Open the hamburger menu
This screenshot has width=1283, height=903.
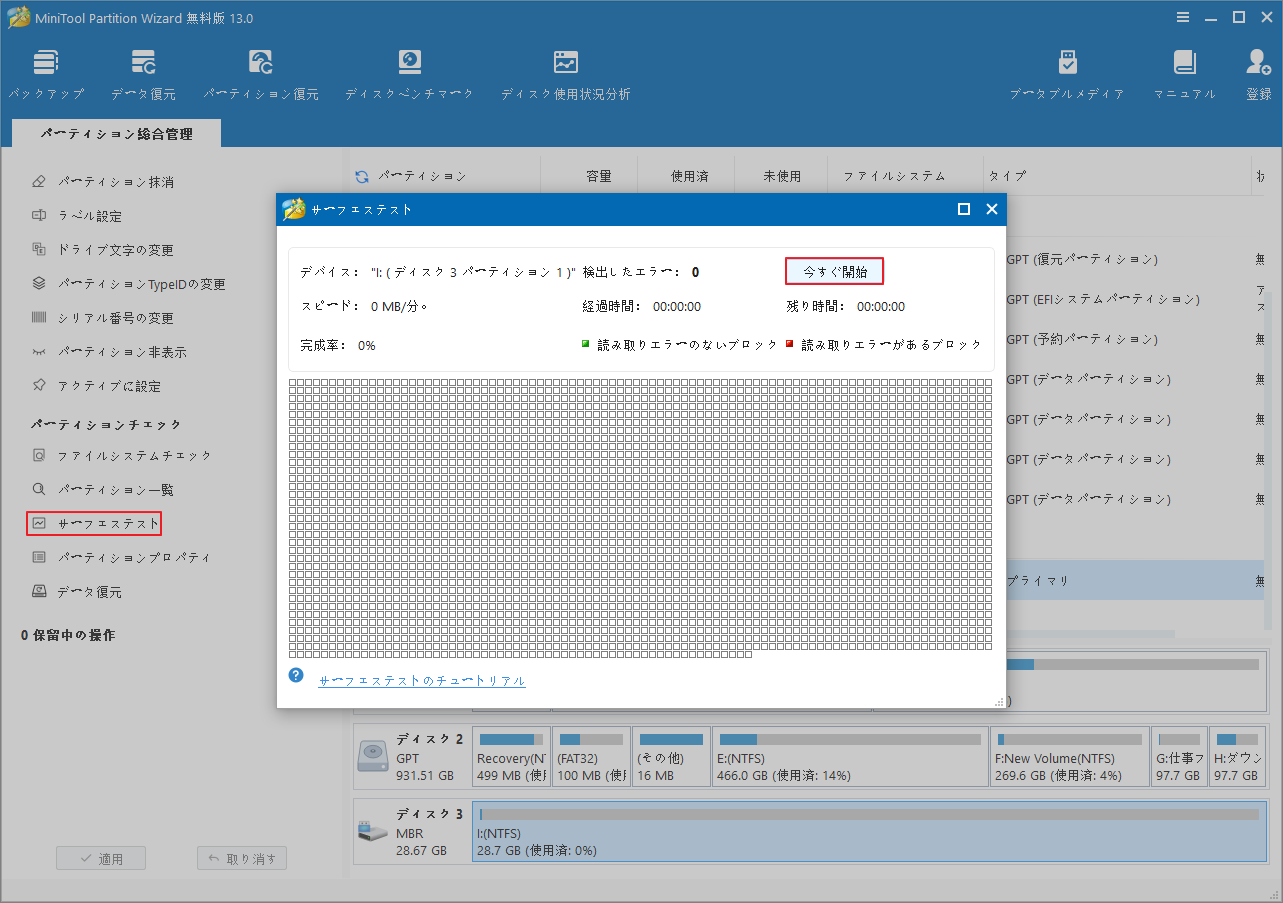[x=1182, y=16]
